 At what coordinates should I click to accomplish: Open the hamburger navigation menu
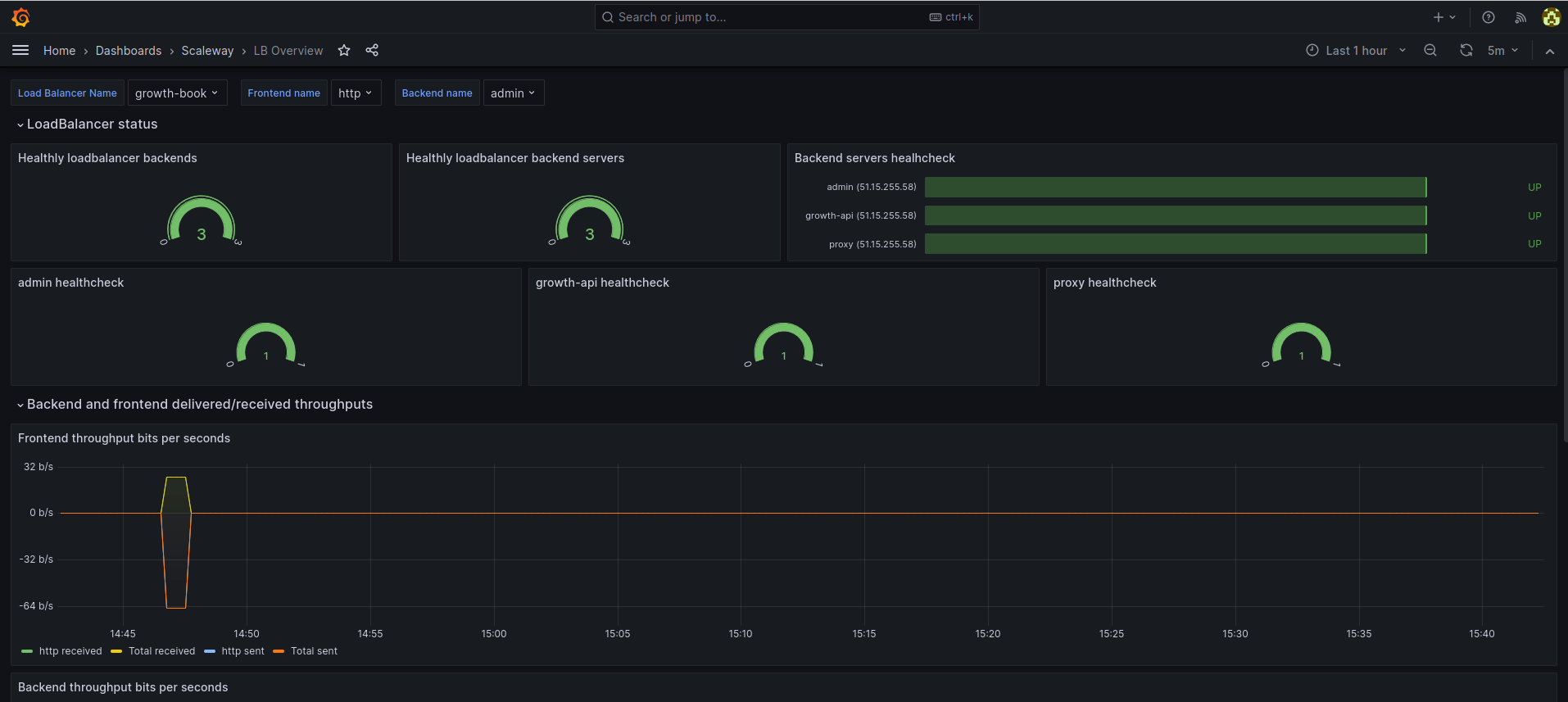coord(20,51)
